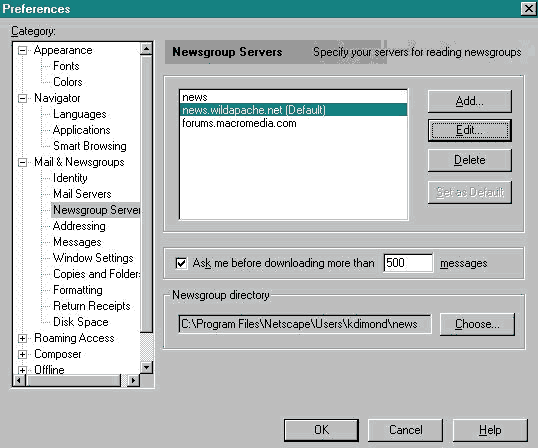Open the Fonts preferences page
The height and width of the screenshot is (448, 538).
click(66, 66)
